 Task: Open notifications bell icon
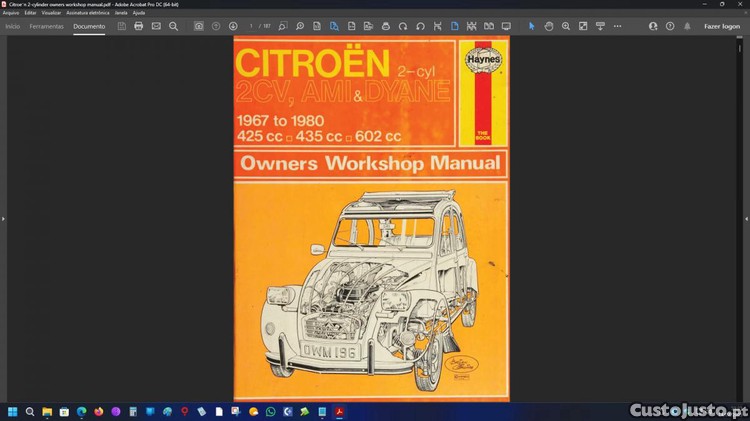[687, 26]
